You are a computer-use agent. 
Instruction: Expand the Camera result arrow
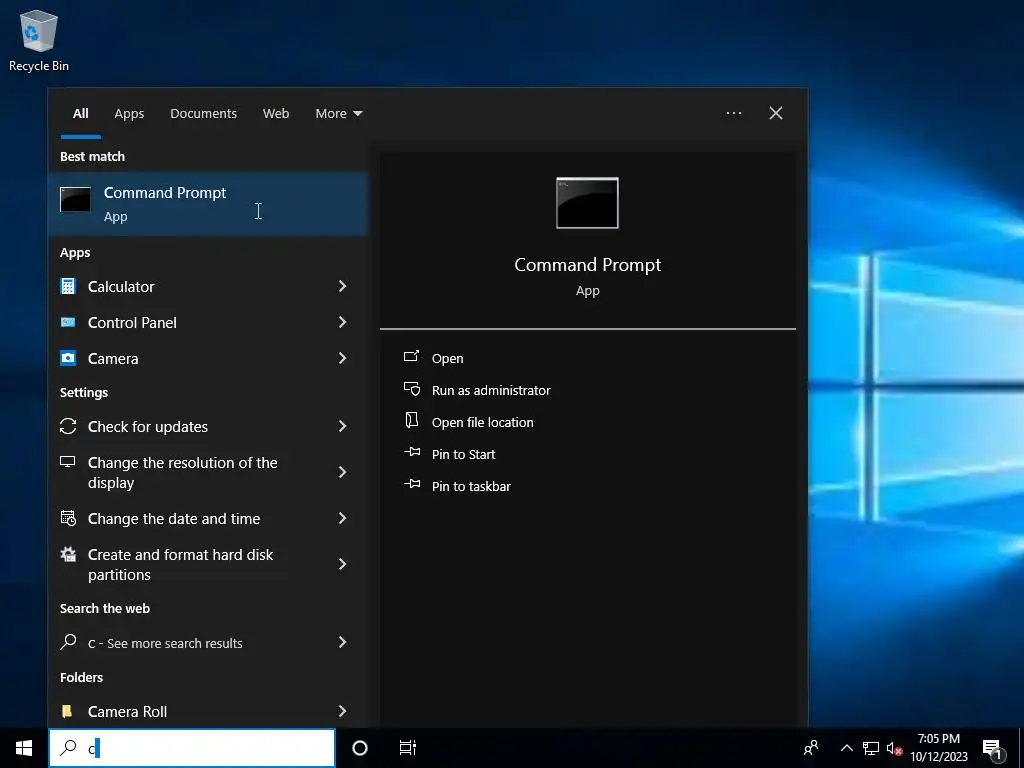coord(343,358)
